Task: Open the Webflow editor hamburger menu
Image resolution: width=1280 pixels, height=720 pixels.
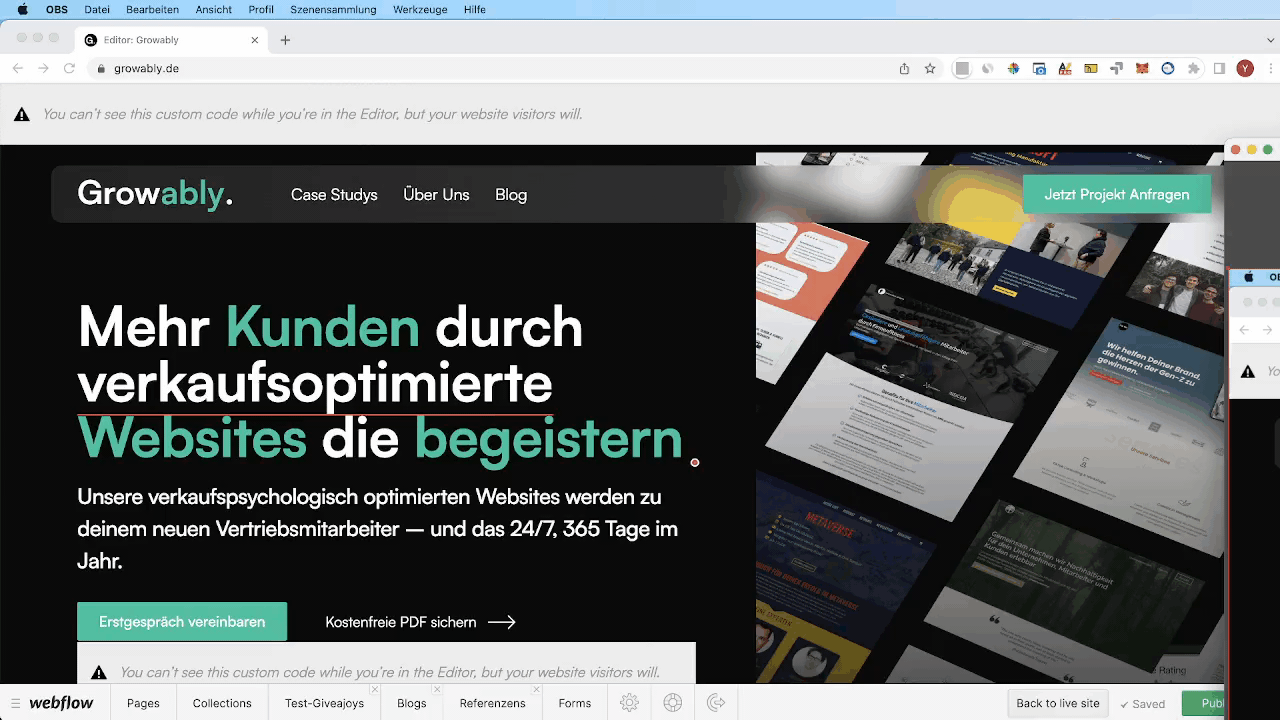Action: 15,703
